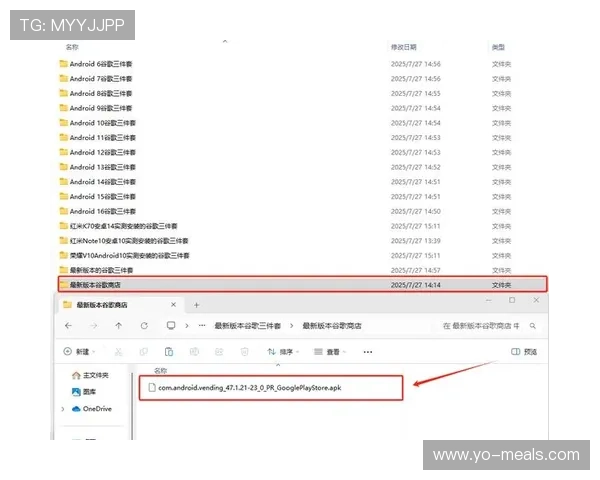
Task: Open the See more ellipsis menu in toolbar
Action: 368,352
